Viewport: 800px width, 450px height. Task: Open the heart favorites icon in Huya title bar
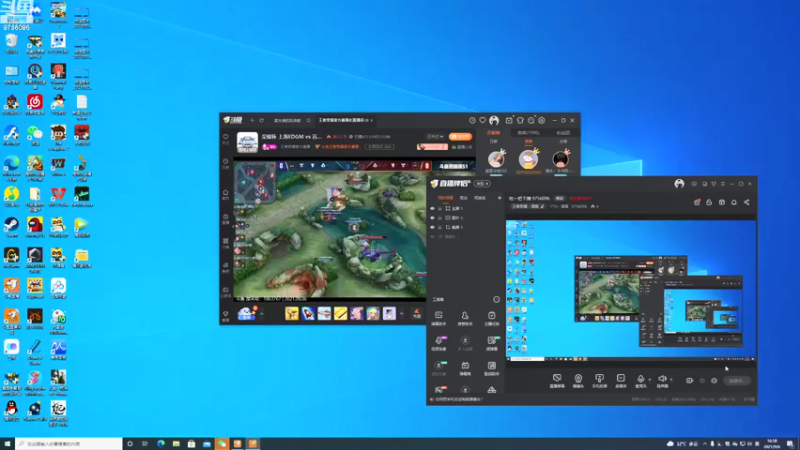click(x=483, y=120)
